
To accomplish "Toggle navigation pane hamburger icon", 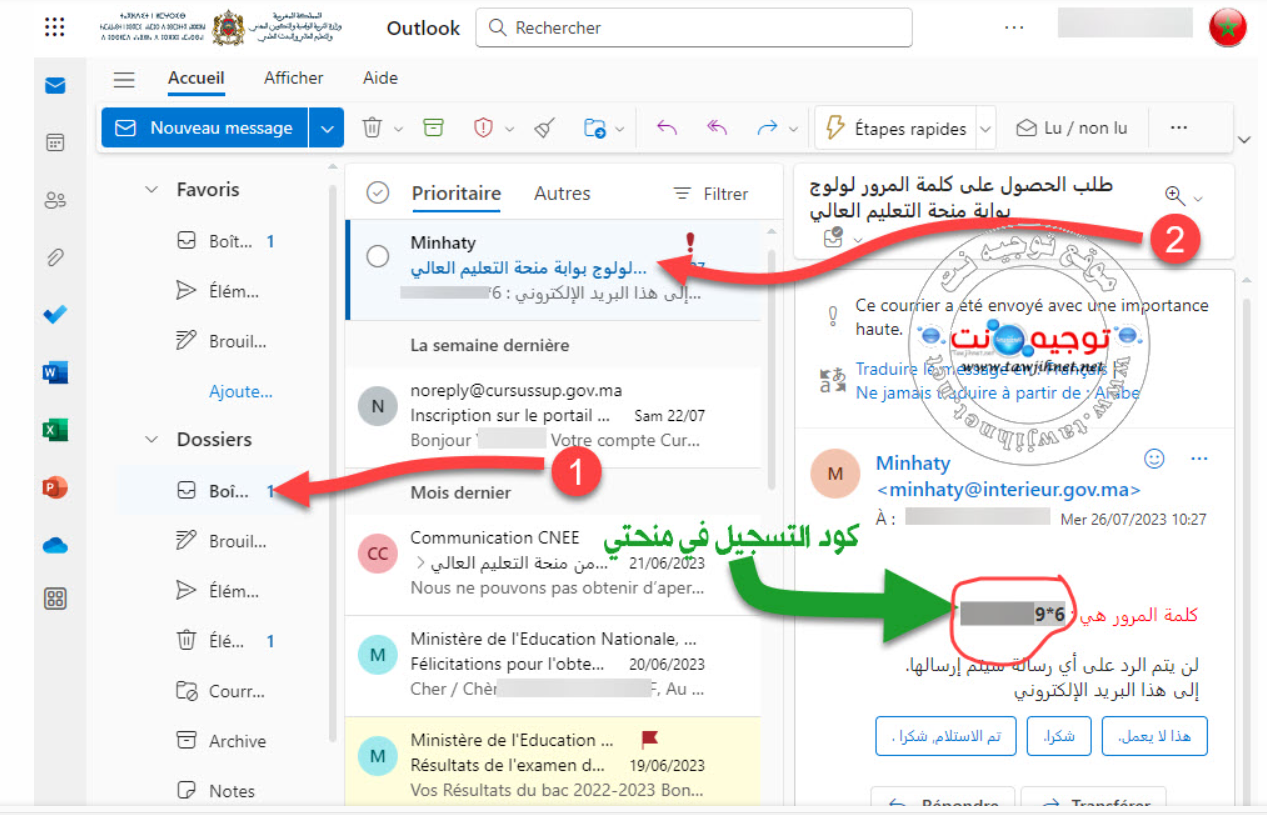I will point(124,79).
